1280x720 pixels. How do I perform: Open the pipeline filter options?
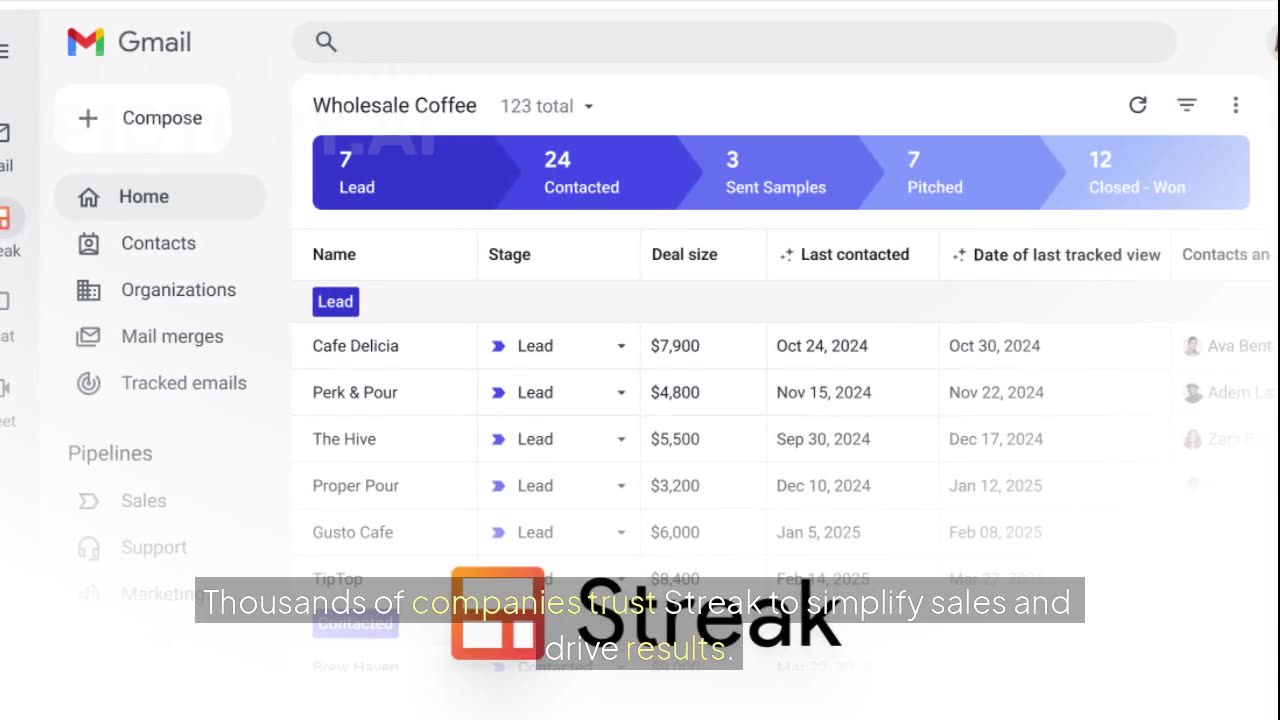coord(1187,105)
